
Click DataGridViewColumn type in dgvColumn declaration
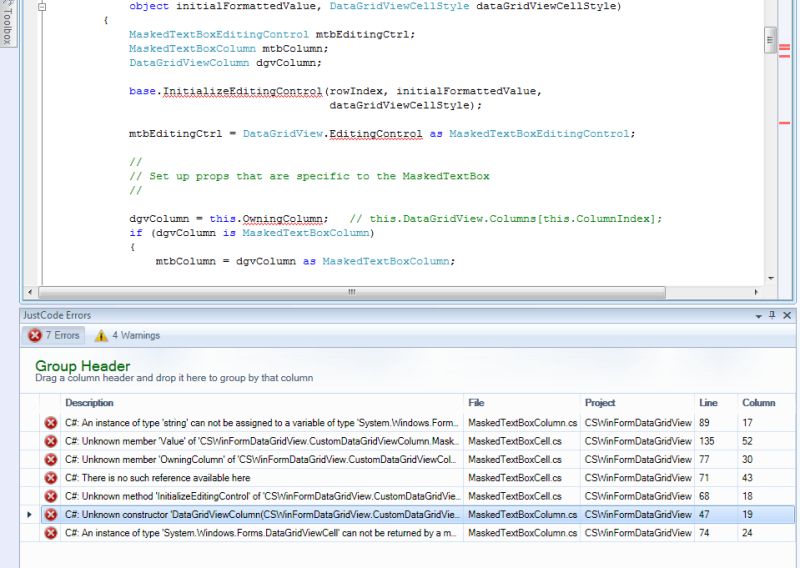tap(189, 63)
